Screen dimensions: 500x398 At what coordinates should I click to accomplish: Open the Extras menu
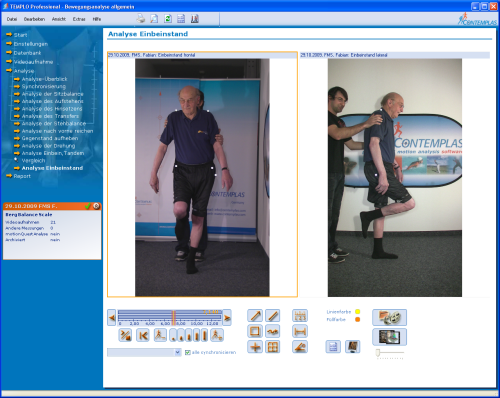pos(79,19)
